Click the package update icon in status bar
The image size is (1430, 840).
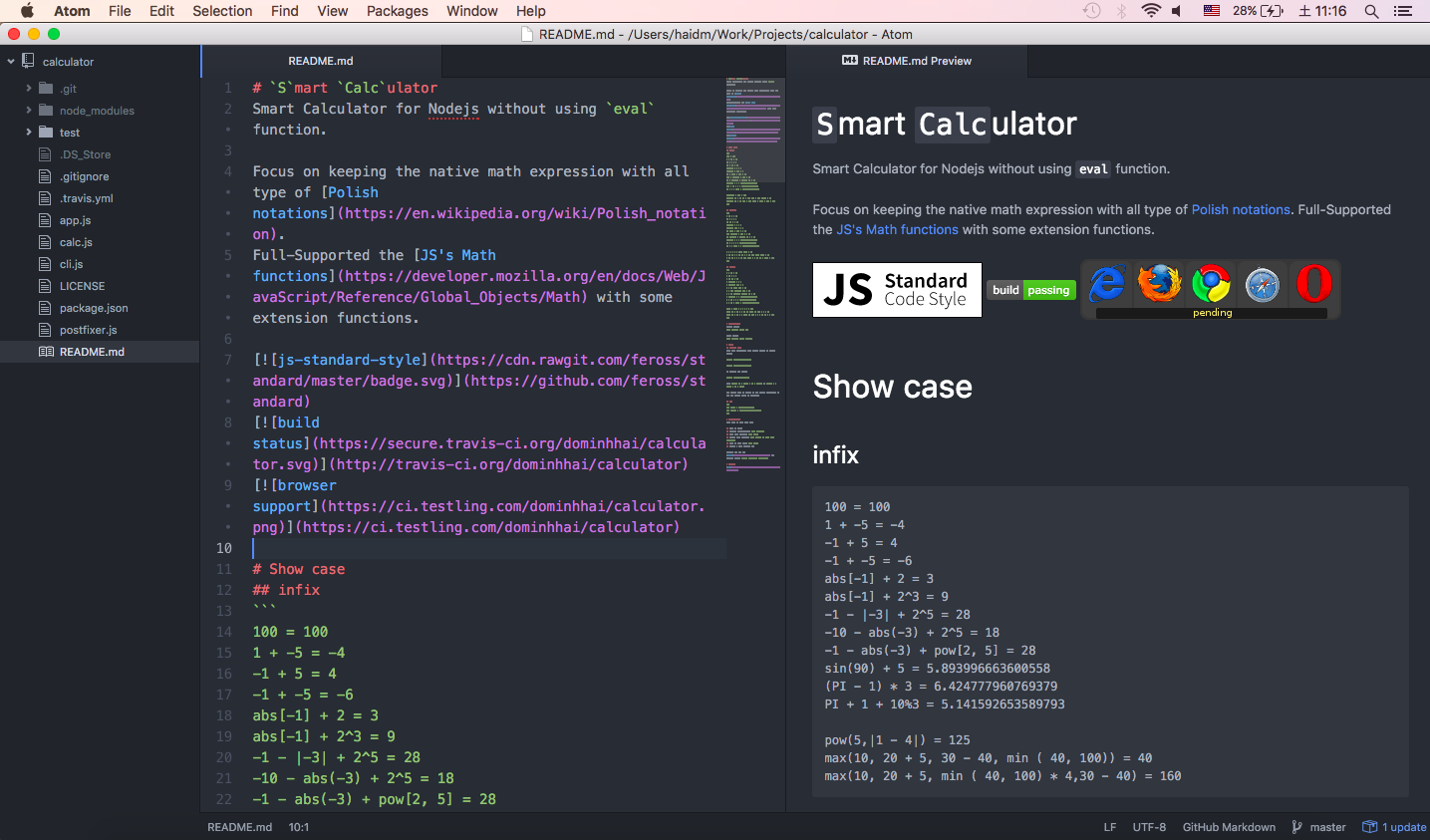coord(1370,827)
